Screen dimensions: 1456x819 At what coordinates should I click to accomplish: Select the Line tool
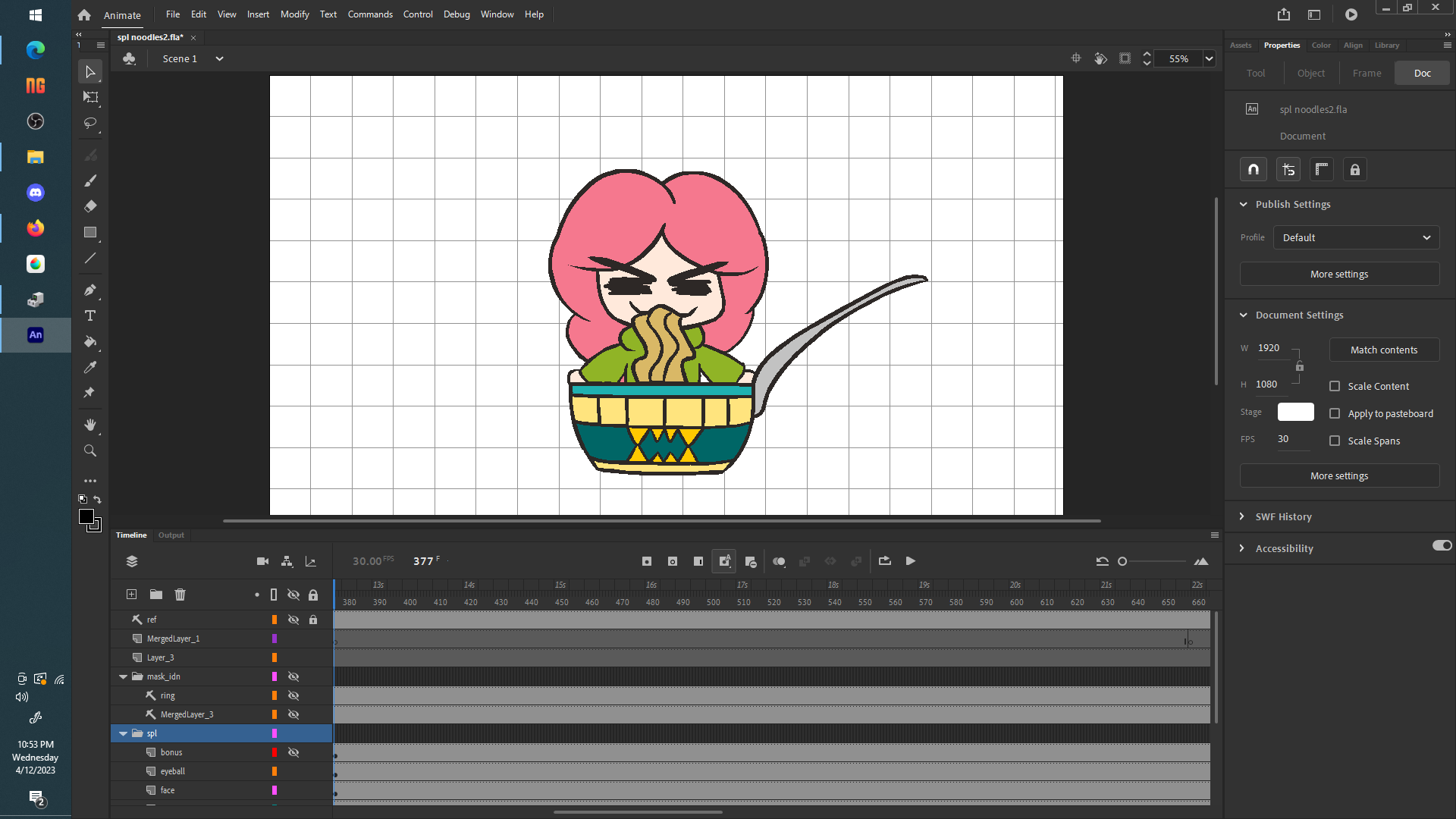(x=90, y=258)
